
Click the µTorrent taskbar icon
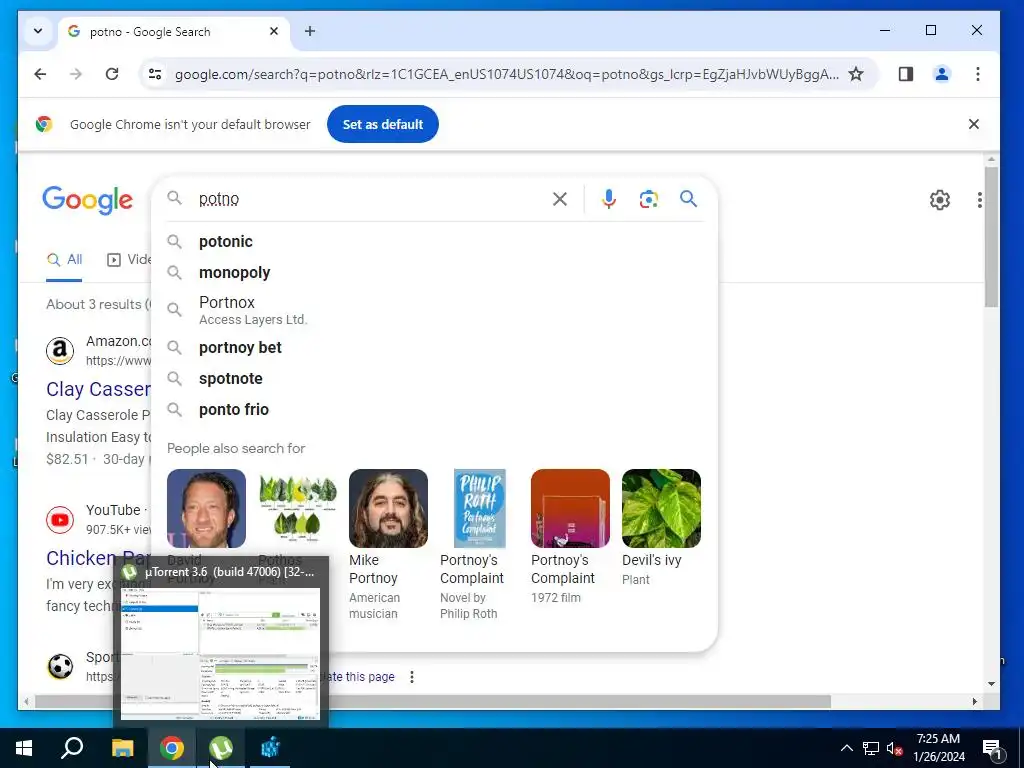pos(221,748)
